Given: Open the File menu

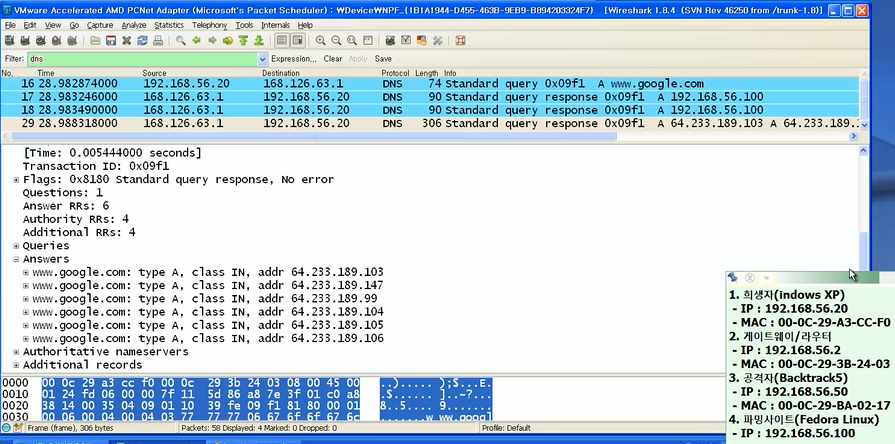Looking at the screenshot, I should 10,25.
